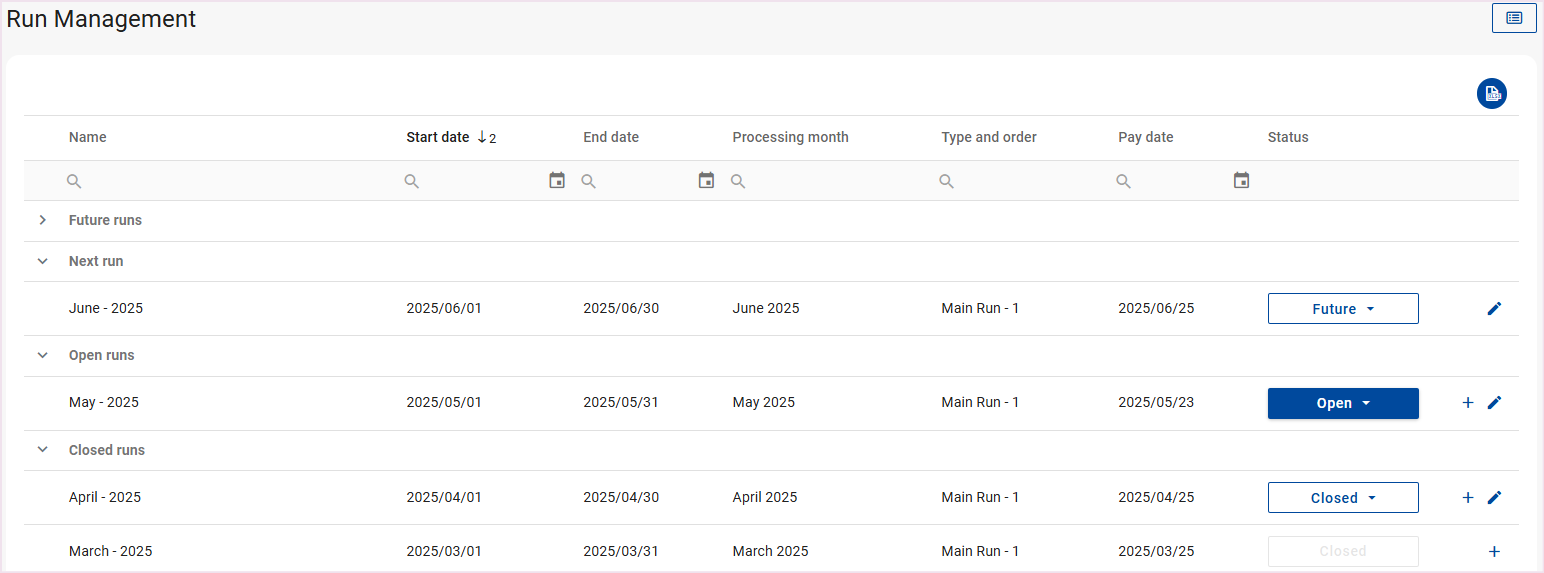1544x573 pixels.
Task: Open the Open status dropdown for May
Action: point(1342,403)
